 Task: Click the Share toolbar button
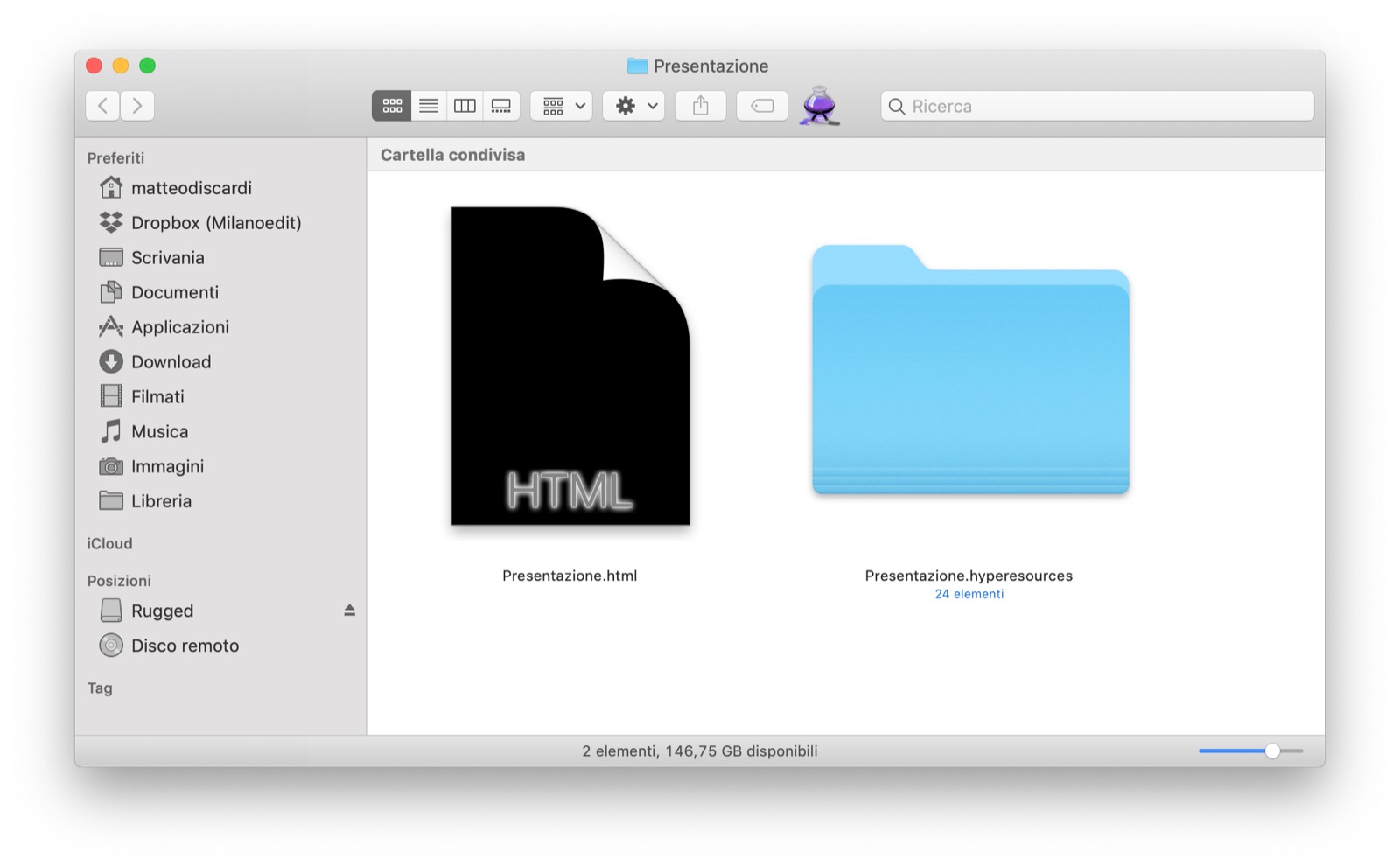click(700, 106)
